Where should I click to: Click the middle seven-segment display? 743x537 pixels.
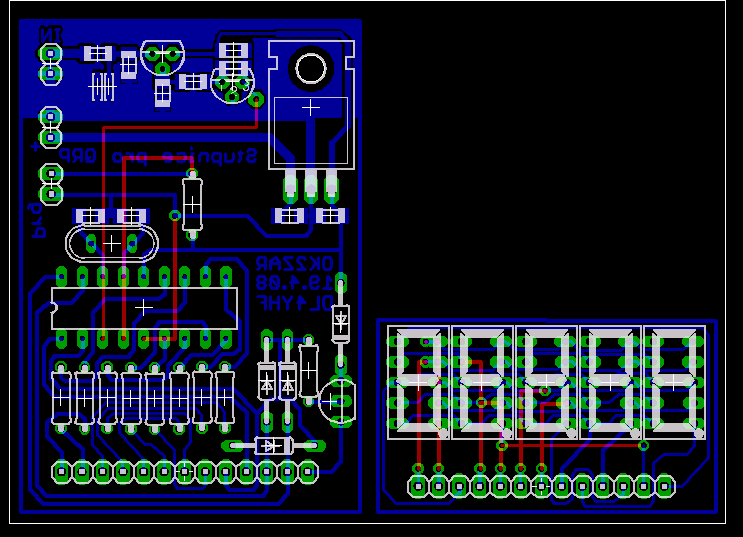[x=546, y=382]
